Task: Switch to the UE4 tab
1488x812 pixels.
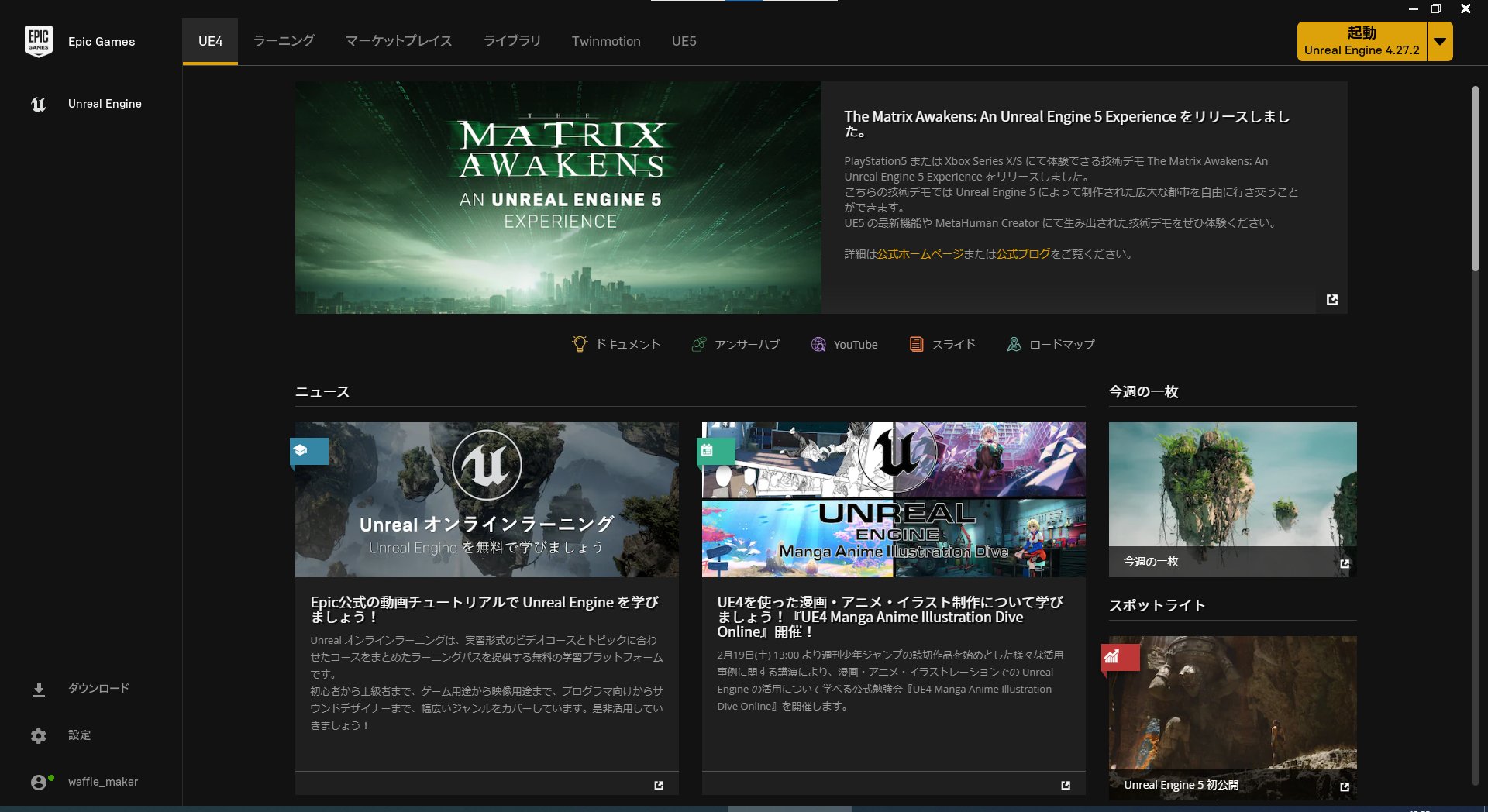Action: click(x=210, y=41)
